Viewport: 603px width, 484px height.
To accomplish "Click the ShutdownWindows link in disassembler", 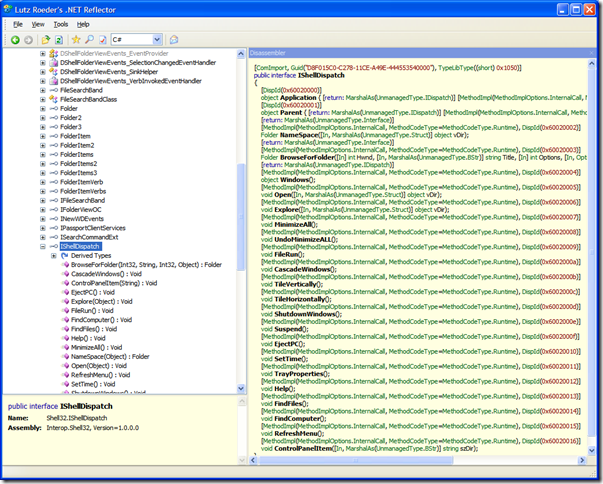I will (308, 314).
